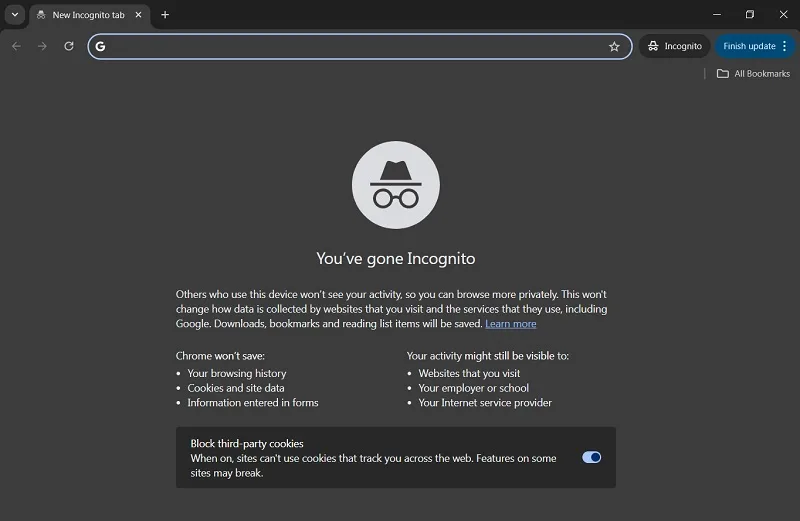The height and width of the screenshot is (521, 800).
Task: Close the New Incognito tab
Action: [138, 15]
